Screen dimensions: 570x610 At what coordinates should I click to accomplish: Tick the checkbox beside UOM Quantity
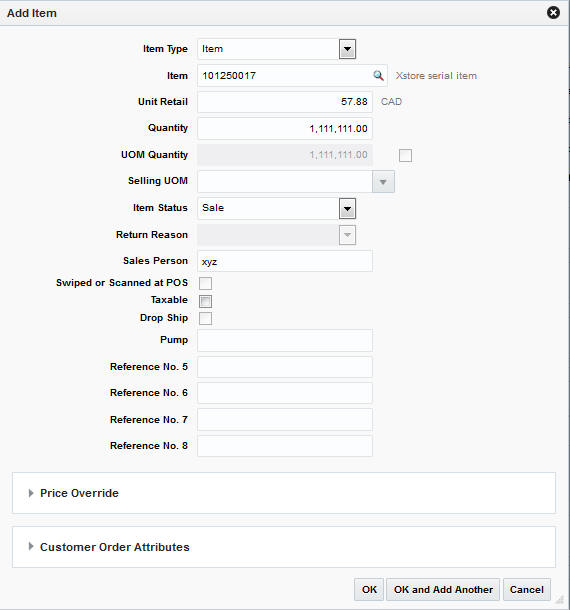tap(405, 155)
